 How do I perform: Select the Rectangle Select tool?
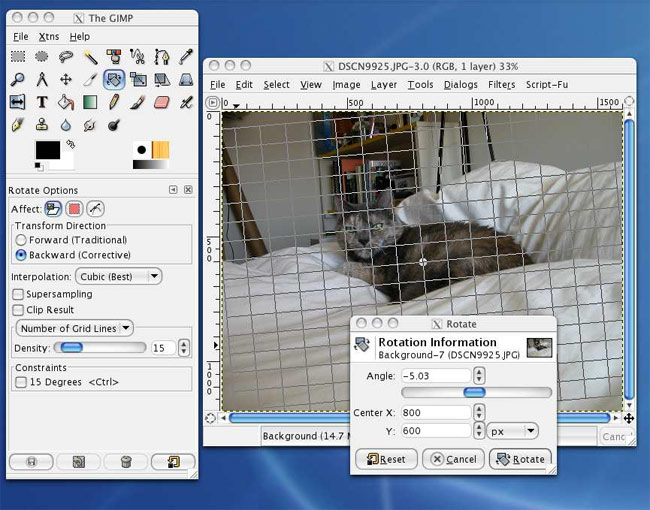click(18, 57)
